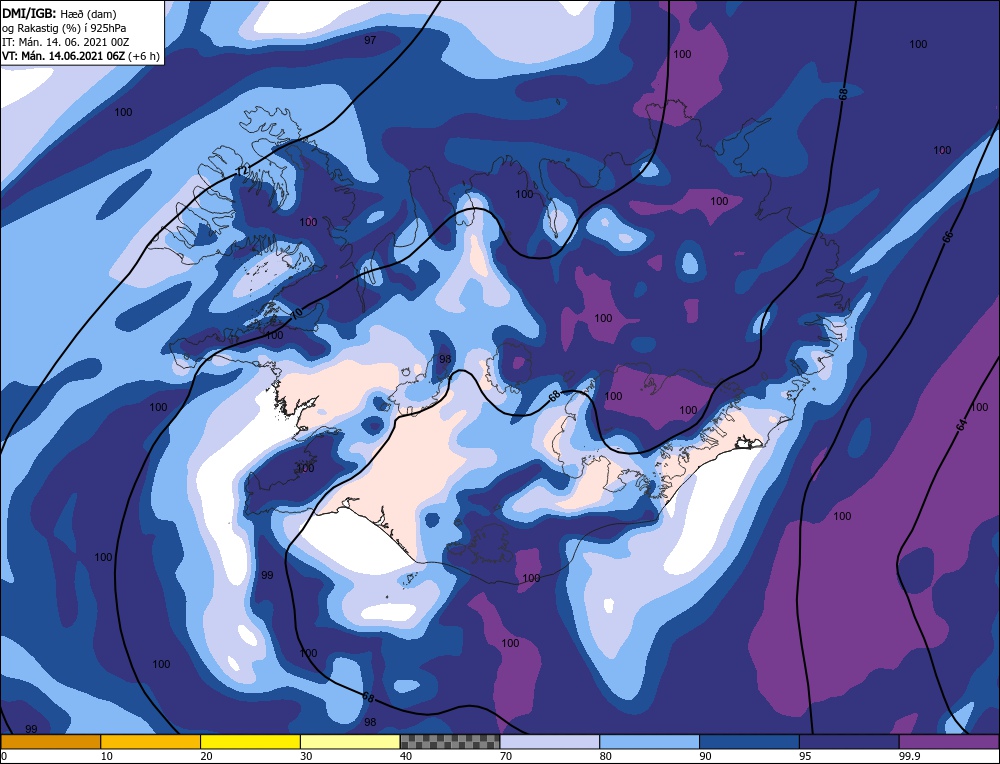Click the '20' legend tick label
The image size is (1000, 764).
coord(207,756)
